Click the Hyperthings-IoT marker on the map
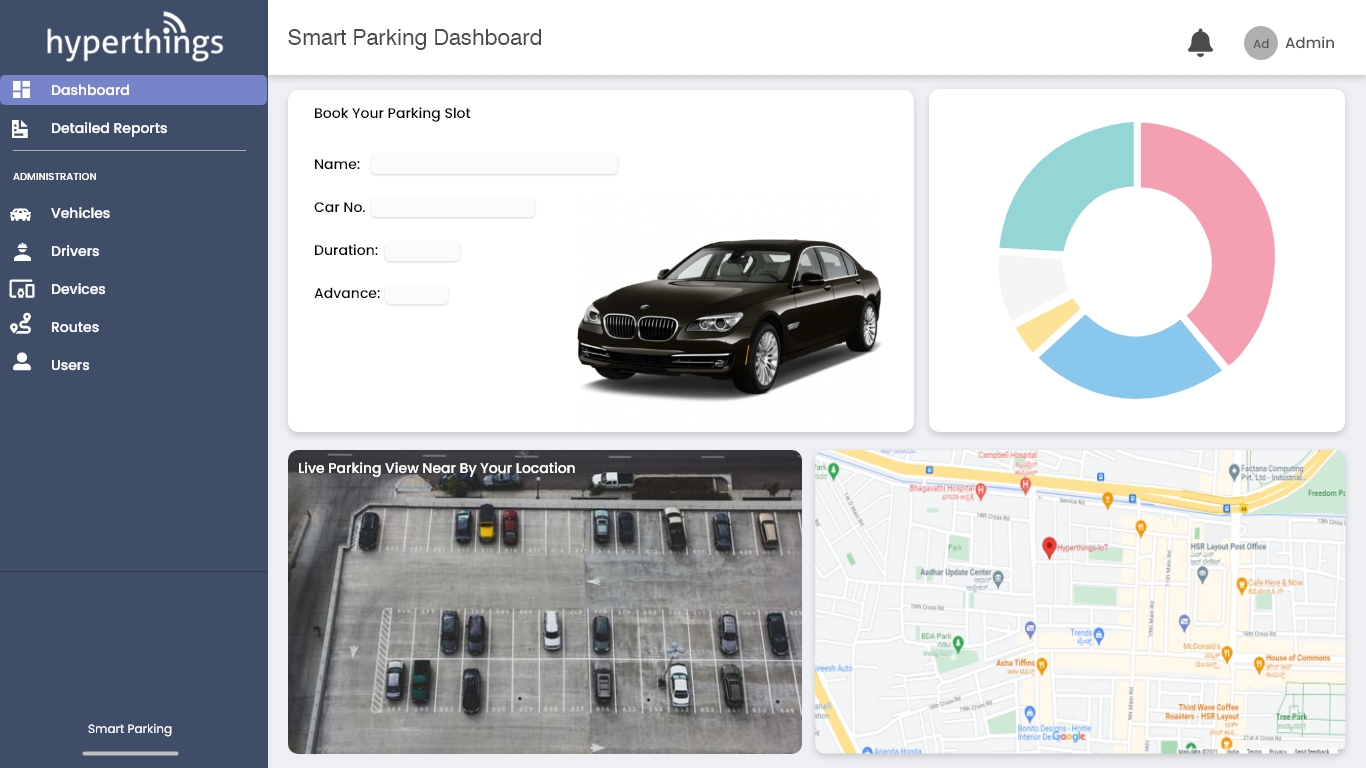Image resolution: width=1366 pixels, height=768 pixels. tap(1050, 547)
